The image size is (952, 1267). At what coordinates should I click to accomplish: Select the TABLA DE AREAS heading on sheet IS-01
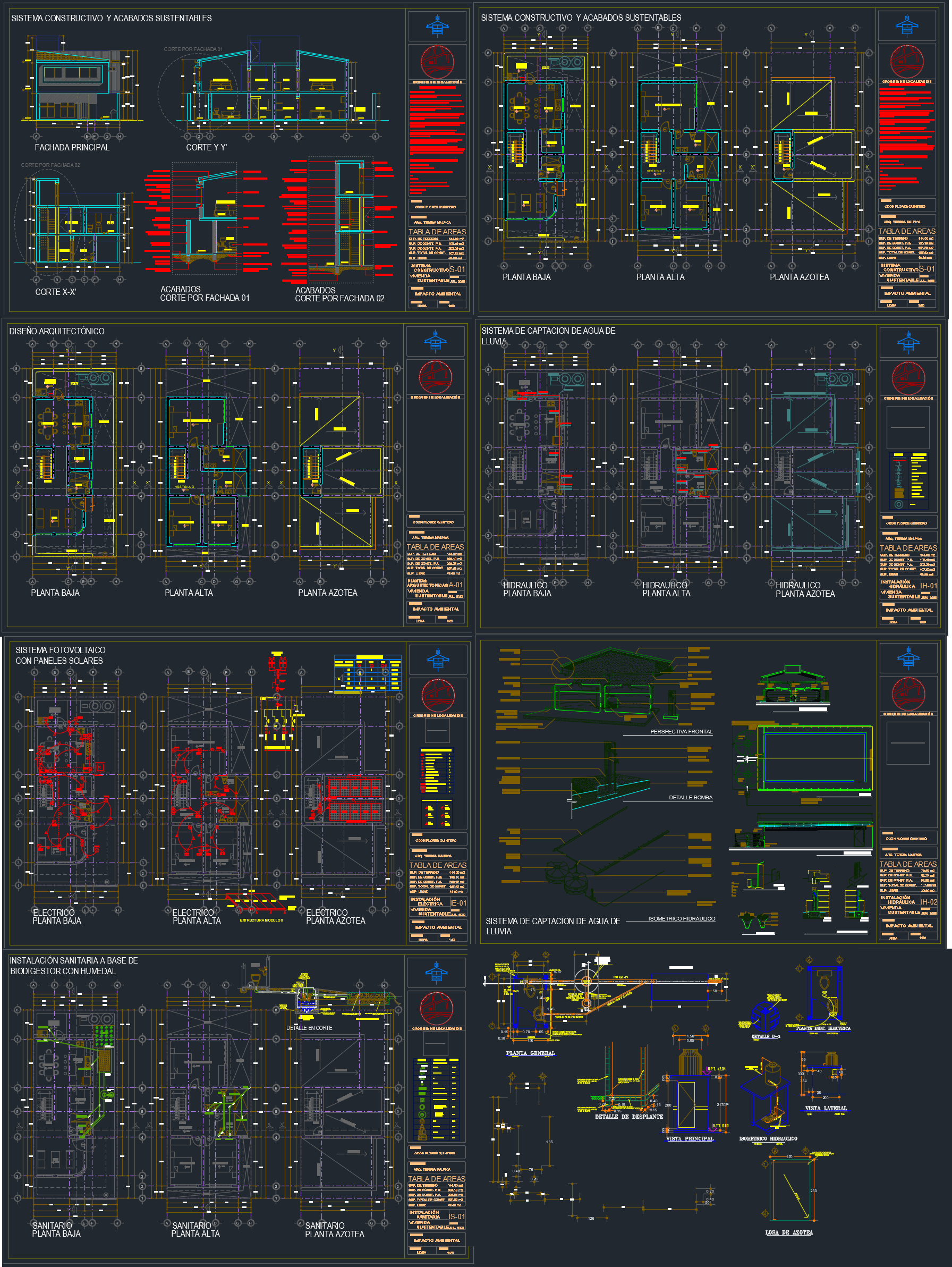pos(437,1179)
